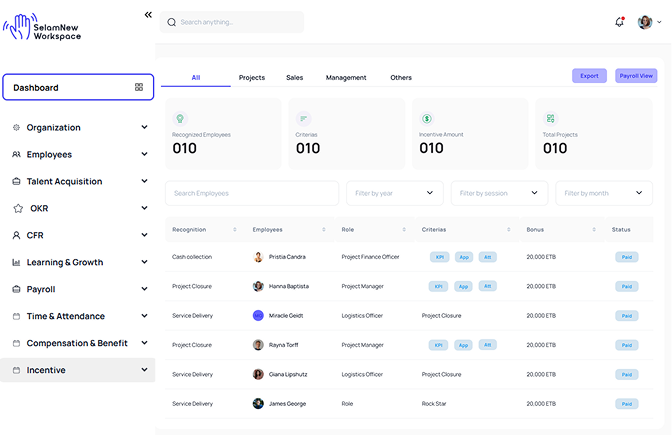Image resolution: width=672 pixels, height=435 pixels.
Task: Sort table by Recognition column
Action: [236, 230]
